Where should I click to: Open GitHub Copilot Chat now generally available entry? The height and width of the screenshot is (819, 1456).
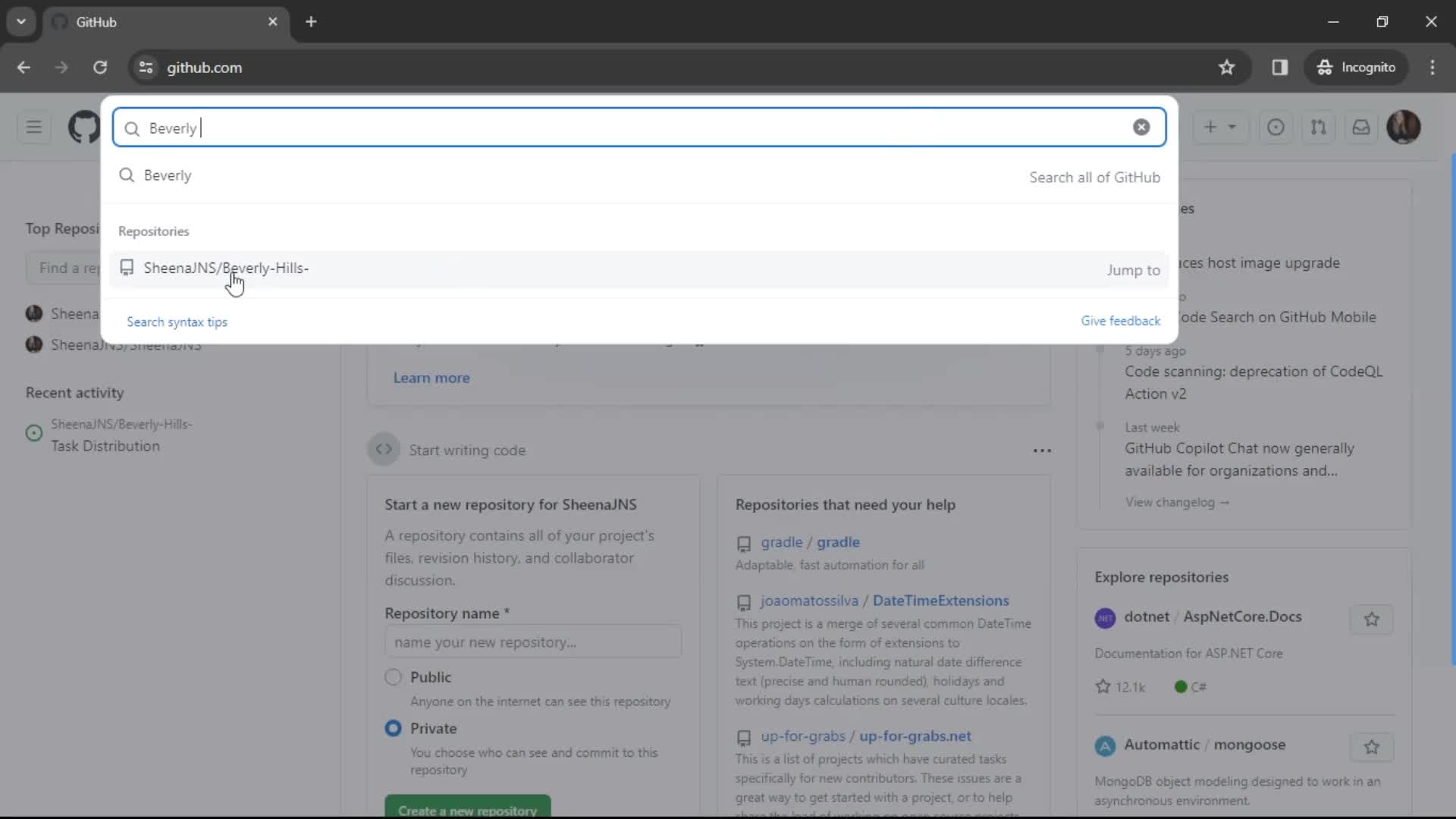tap(1239, 460)
